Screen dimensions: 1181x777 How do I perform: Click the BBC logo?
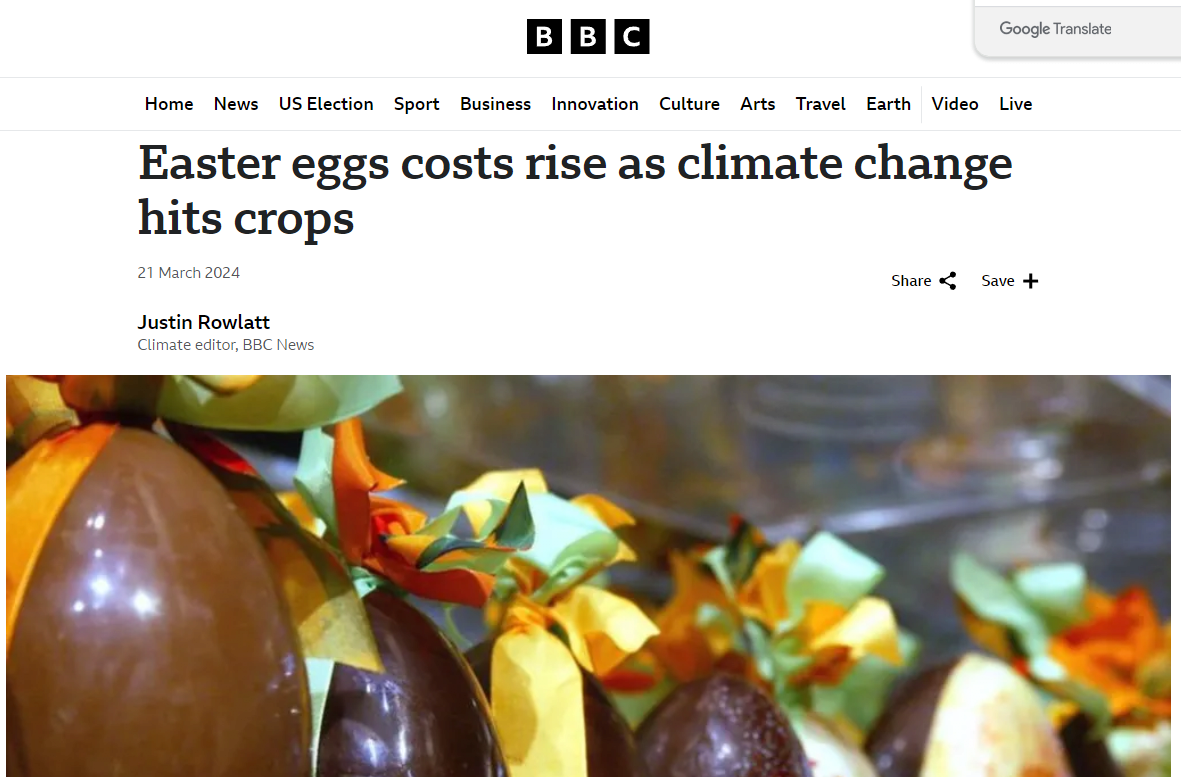coord(587,37)
